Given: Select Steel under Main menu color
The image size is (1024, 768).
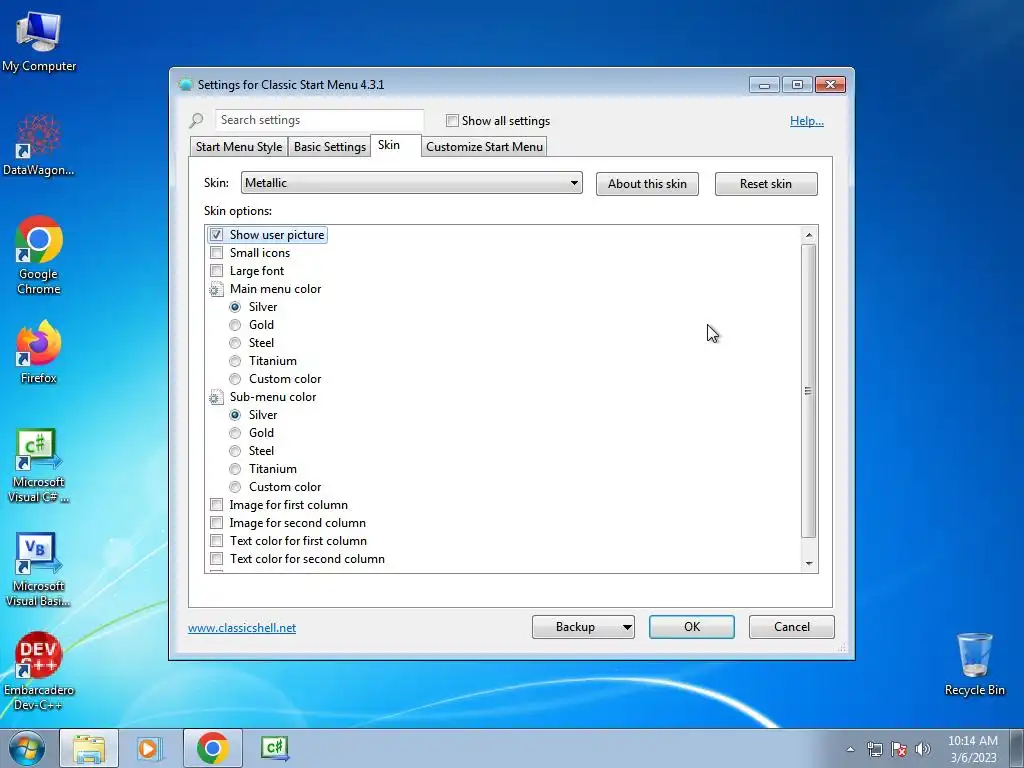Looking at the screenshot, I should [235, 343].
